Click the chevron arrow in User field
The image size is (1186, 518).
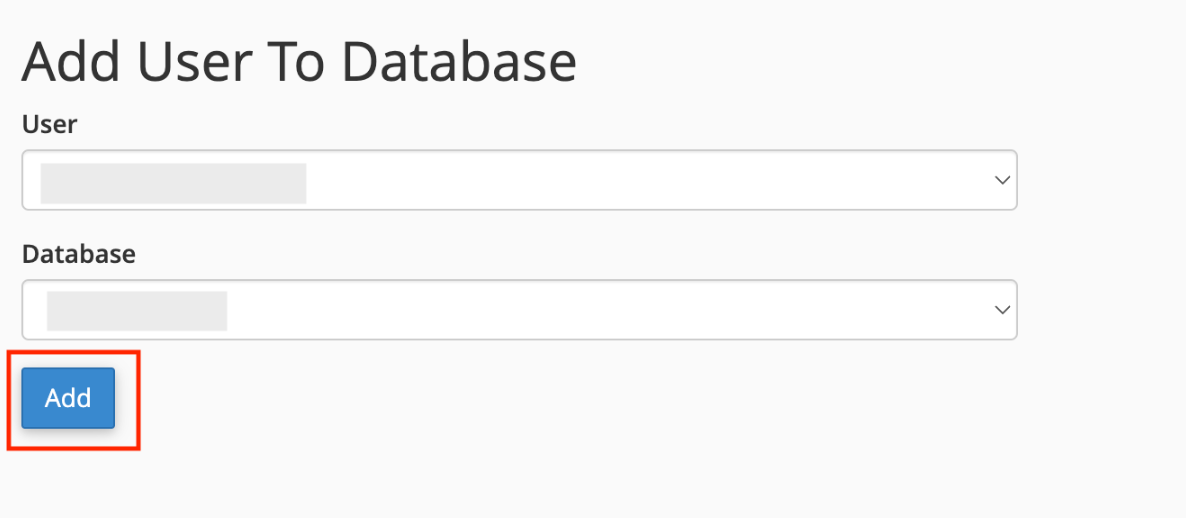coord(1002,180)
